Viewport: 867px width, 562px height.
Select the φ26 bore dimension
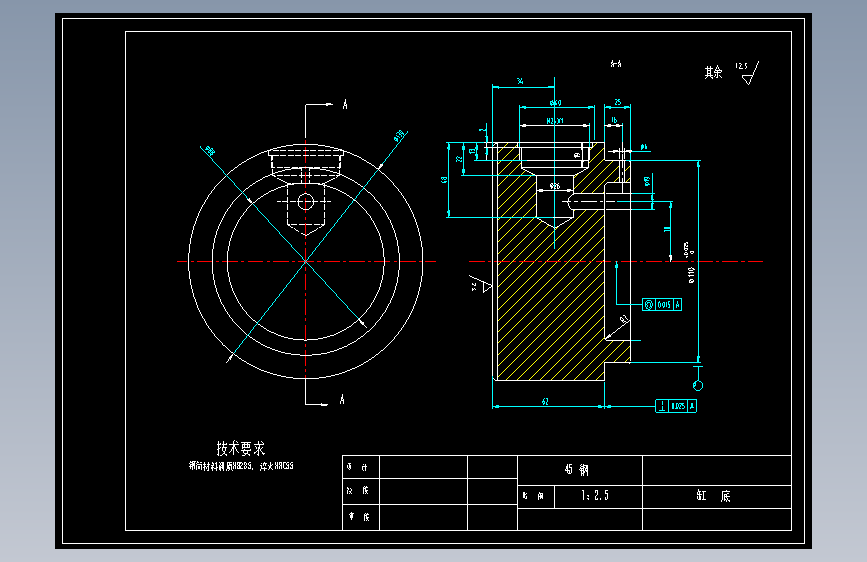pyautogui.click(x=555, y=186)
